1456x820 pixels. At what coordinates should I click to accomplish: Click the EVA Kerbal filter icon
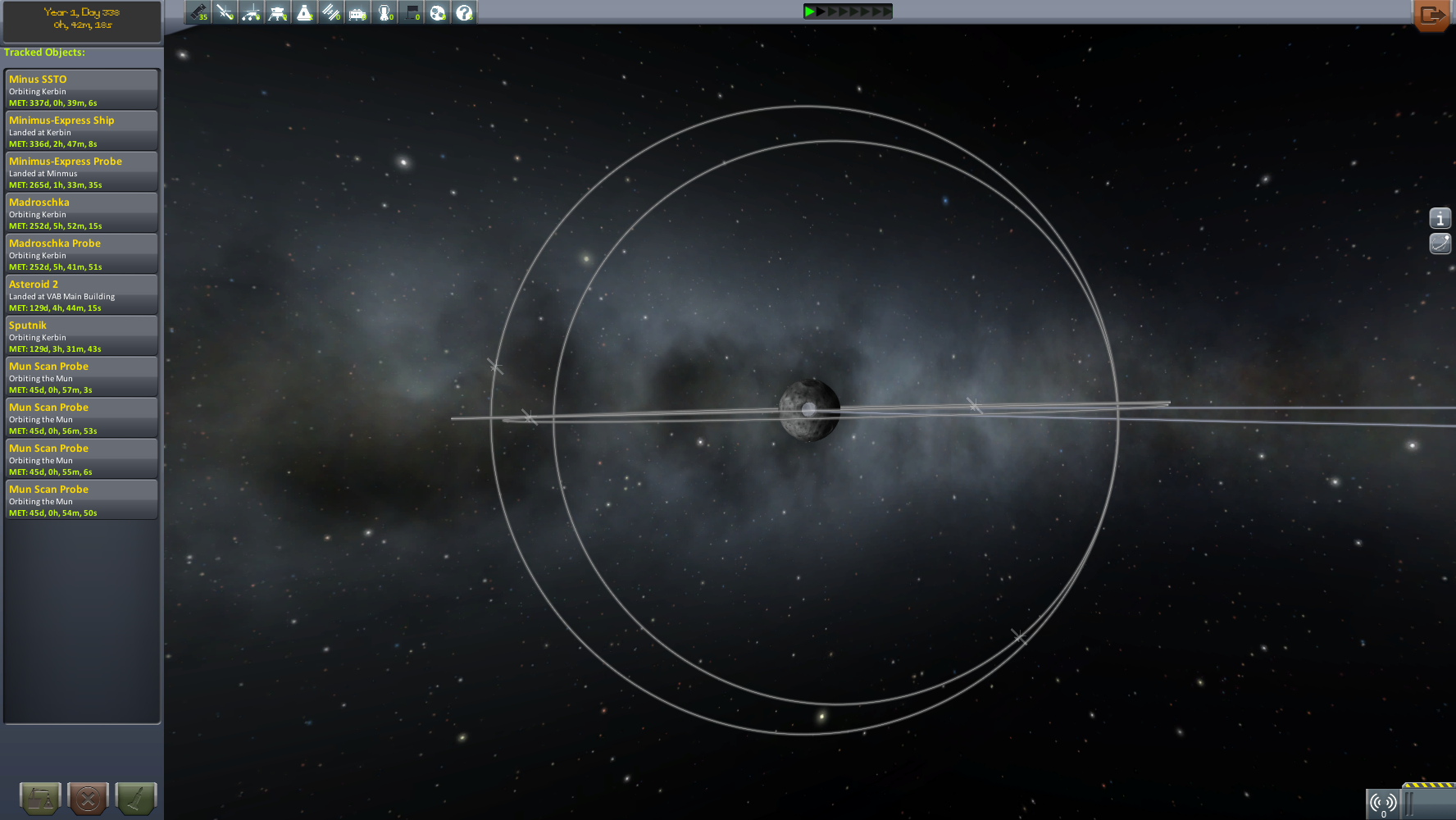click(x=384, y=12)
